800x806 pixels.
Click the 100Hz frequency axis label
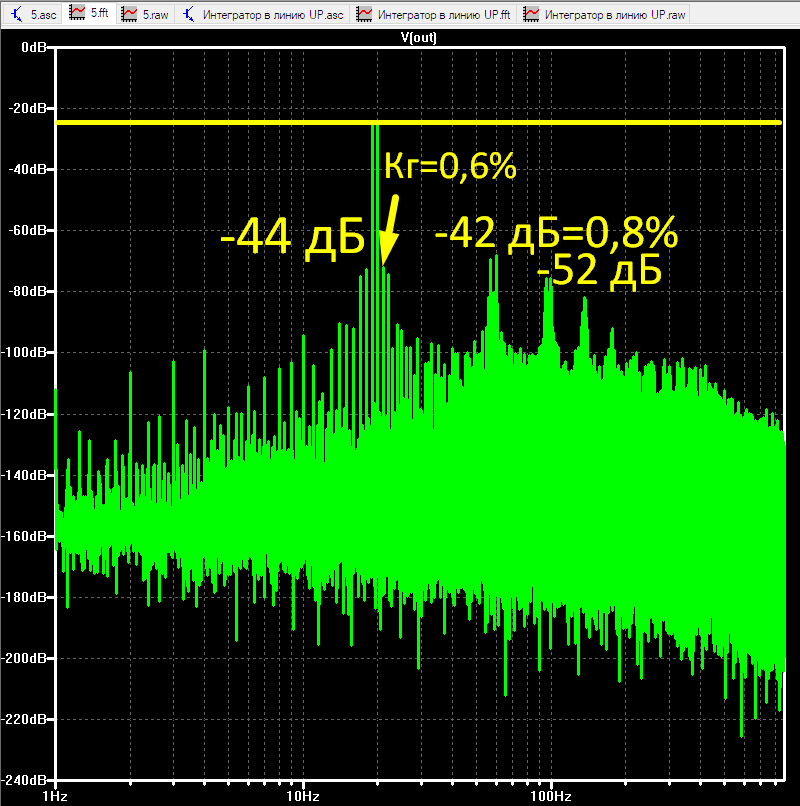[551, 796]
